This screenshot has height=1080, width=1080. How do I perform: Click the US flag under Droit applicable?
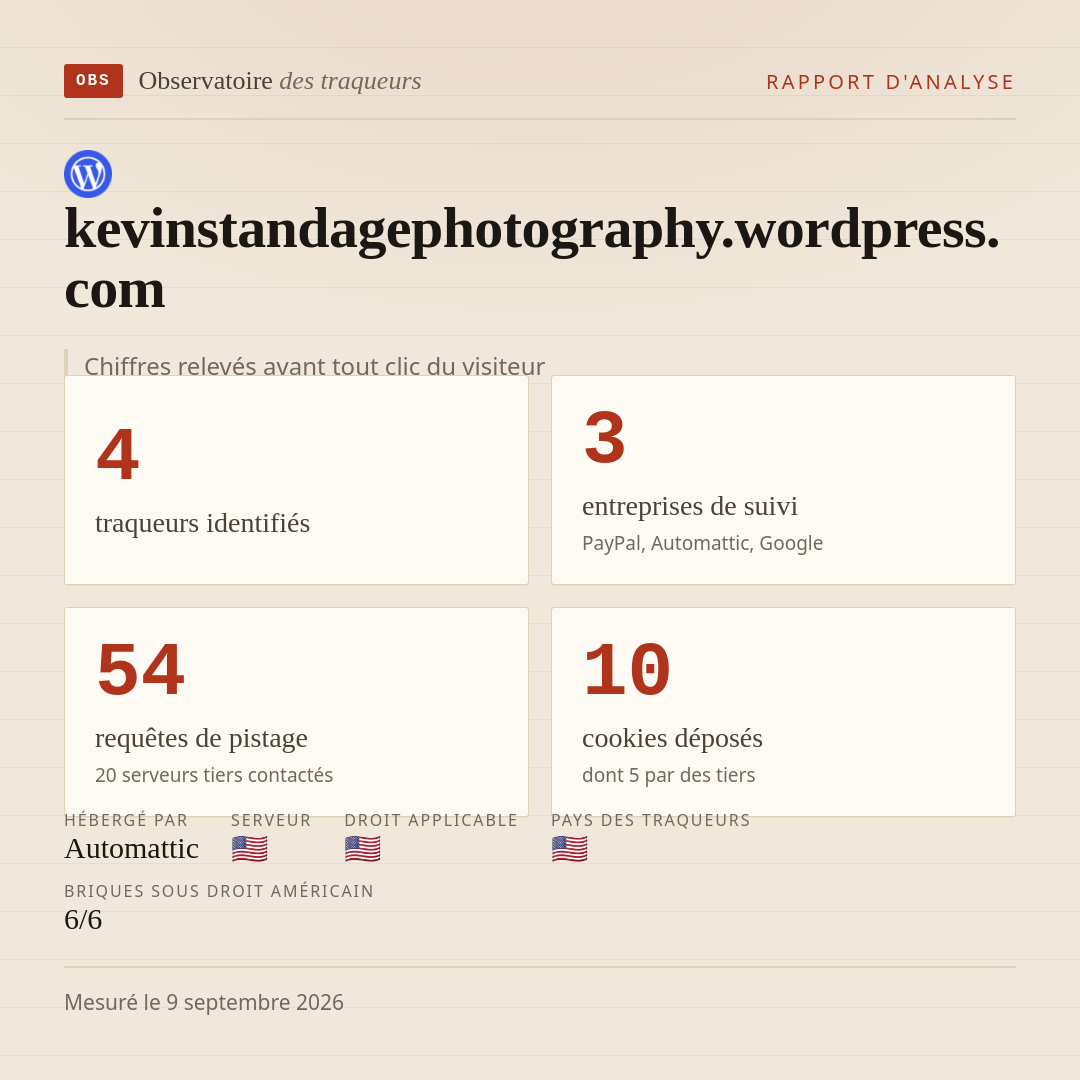pos(362,849)
